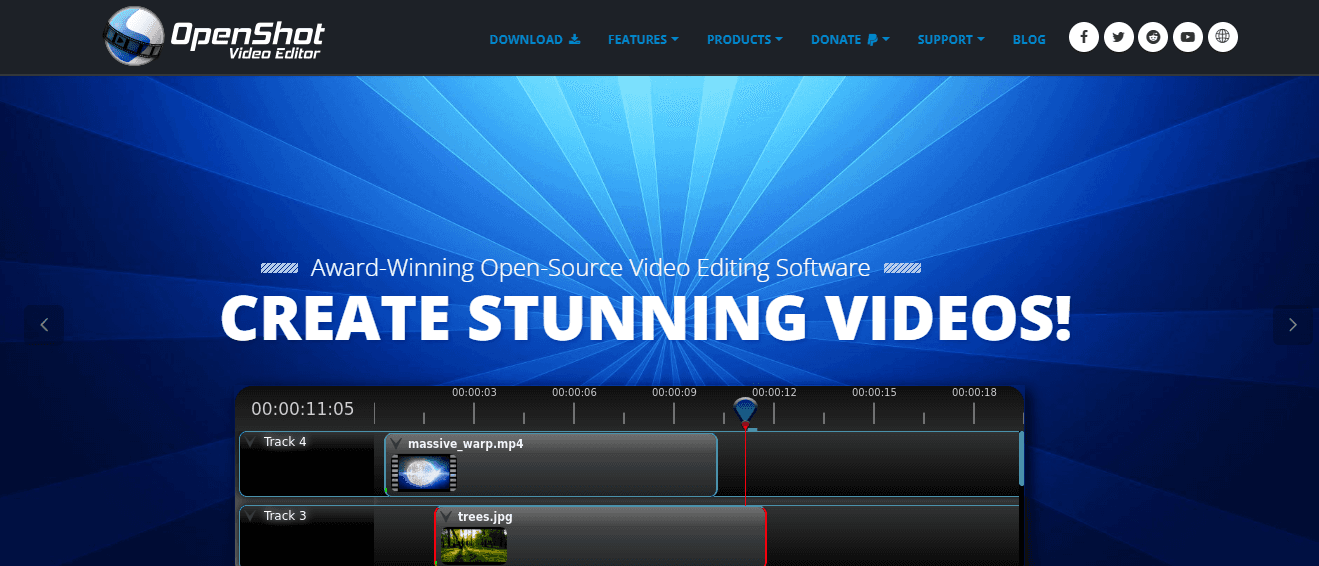Open the Reddit social icon

pos(1153,38)
